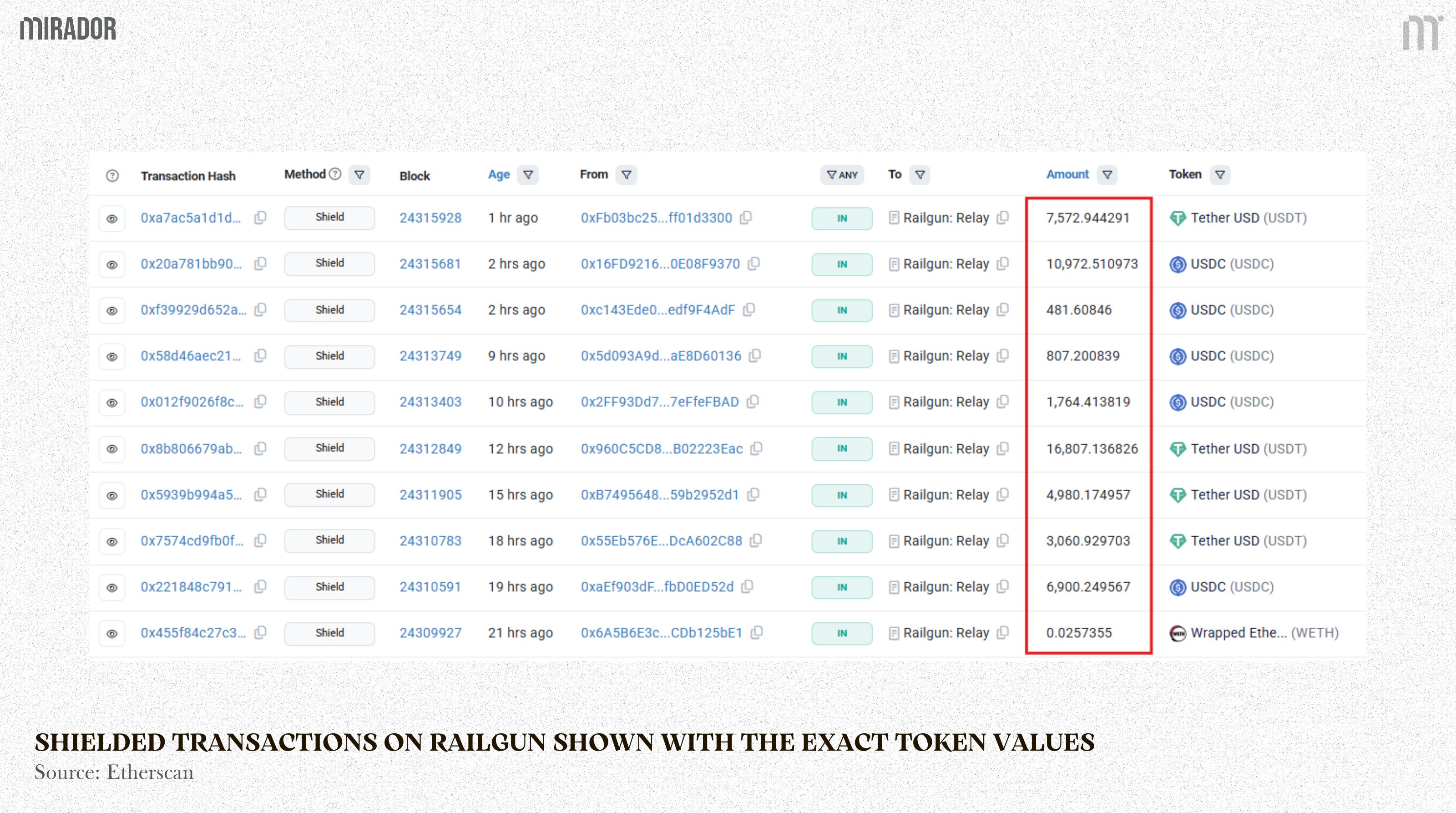Image resolution: width=1456 pixels, height=813 pixels.
Task: Click the Tether USD token icon in first row
Action: [x=1178, y=218]
